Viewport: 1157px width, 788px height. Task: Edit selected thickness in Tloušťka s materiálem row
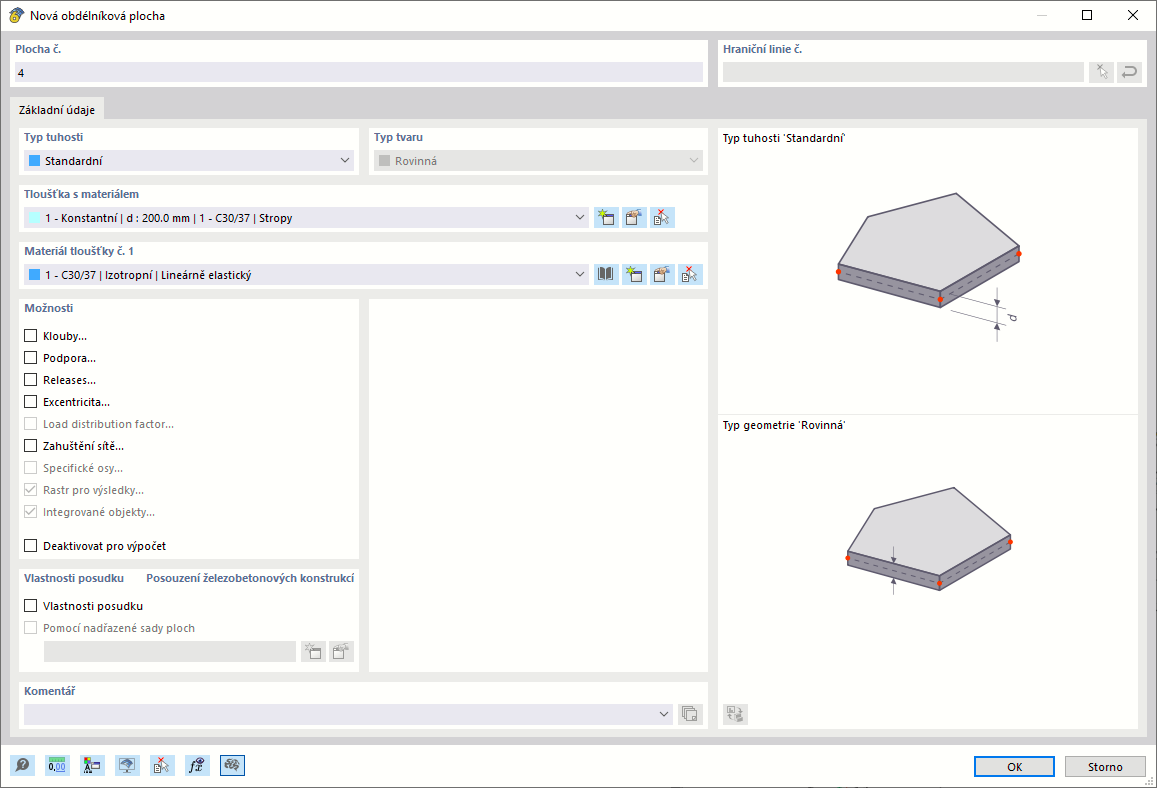tap(635, 218)
